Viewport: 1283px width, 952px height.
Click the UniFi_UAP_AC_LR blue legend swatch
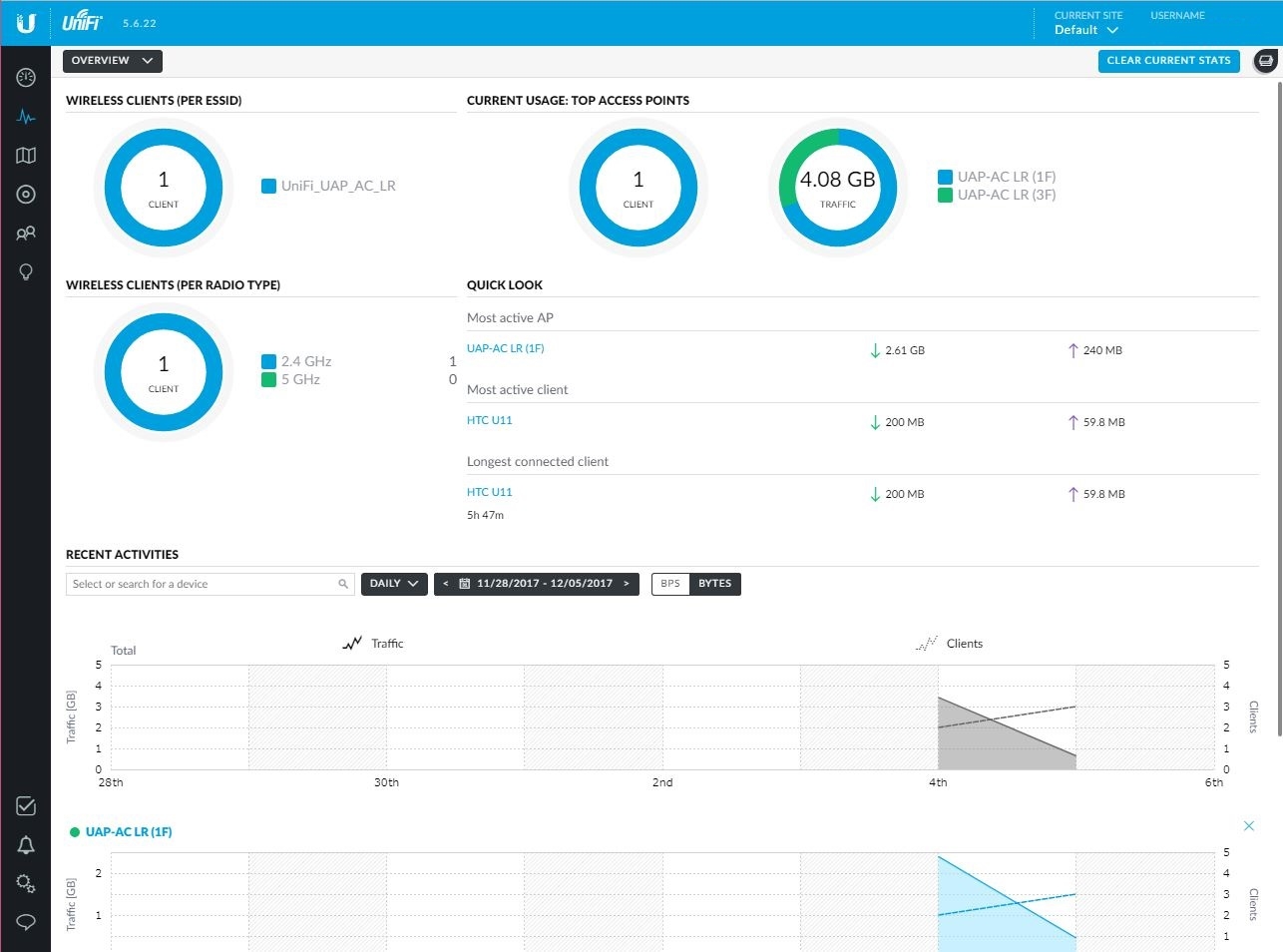coord(268,186)
